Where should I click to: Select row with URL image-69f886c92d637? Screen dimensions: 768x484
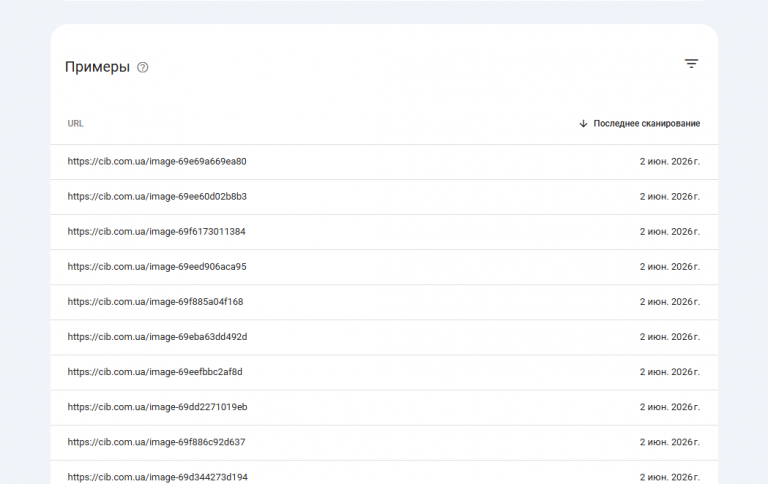(384, 442)
